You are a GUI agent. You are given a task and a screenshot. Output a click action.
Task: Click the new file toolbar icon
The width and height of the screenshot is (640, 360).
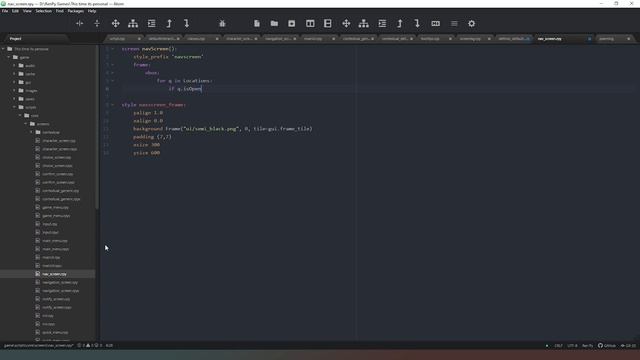257,24
